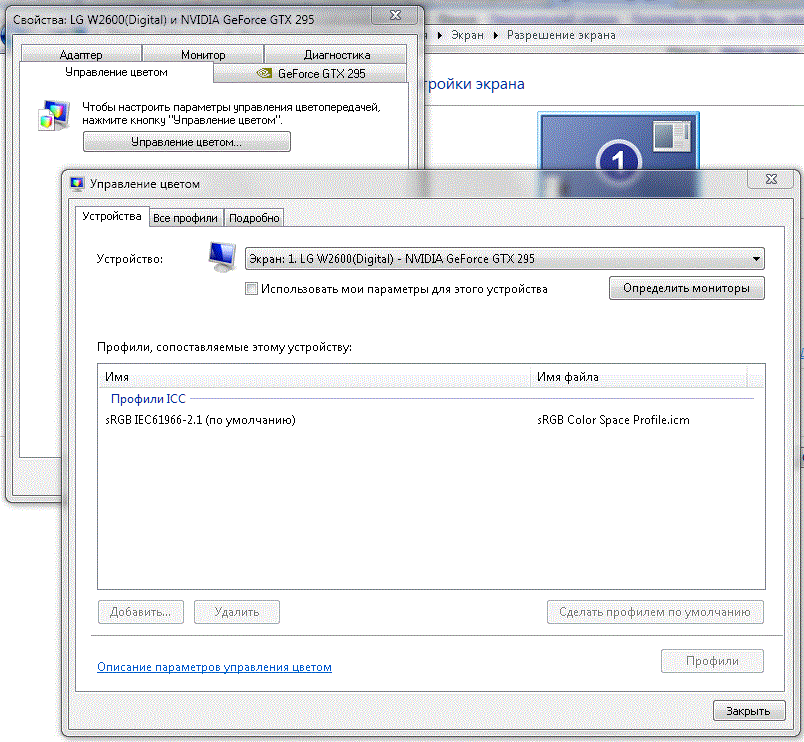Click breadcrumb arrow before Разрешение экрана
The image size is (804, 742).
(496, 35)
